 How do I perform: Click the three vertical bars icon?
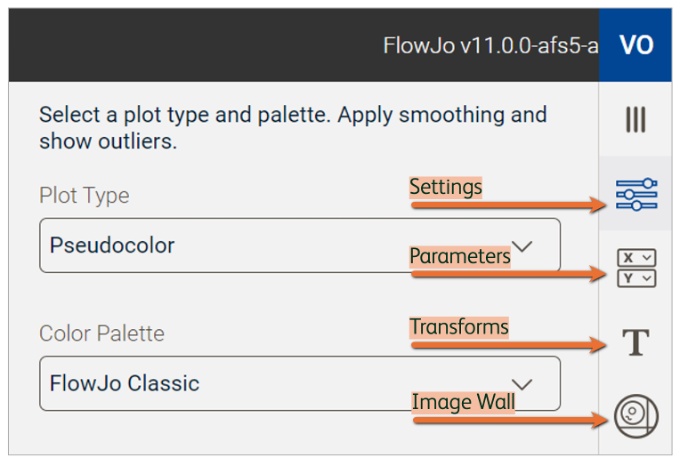point(635,120)
